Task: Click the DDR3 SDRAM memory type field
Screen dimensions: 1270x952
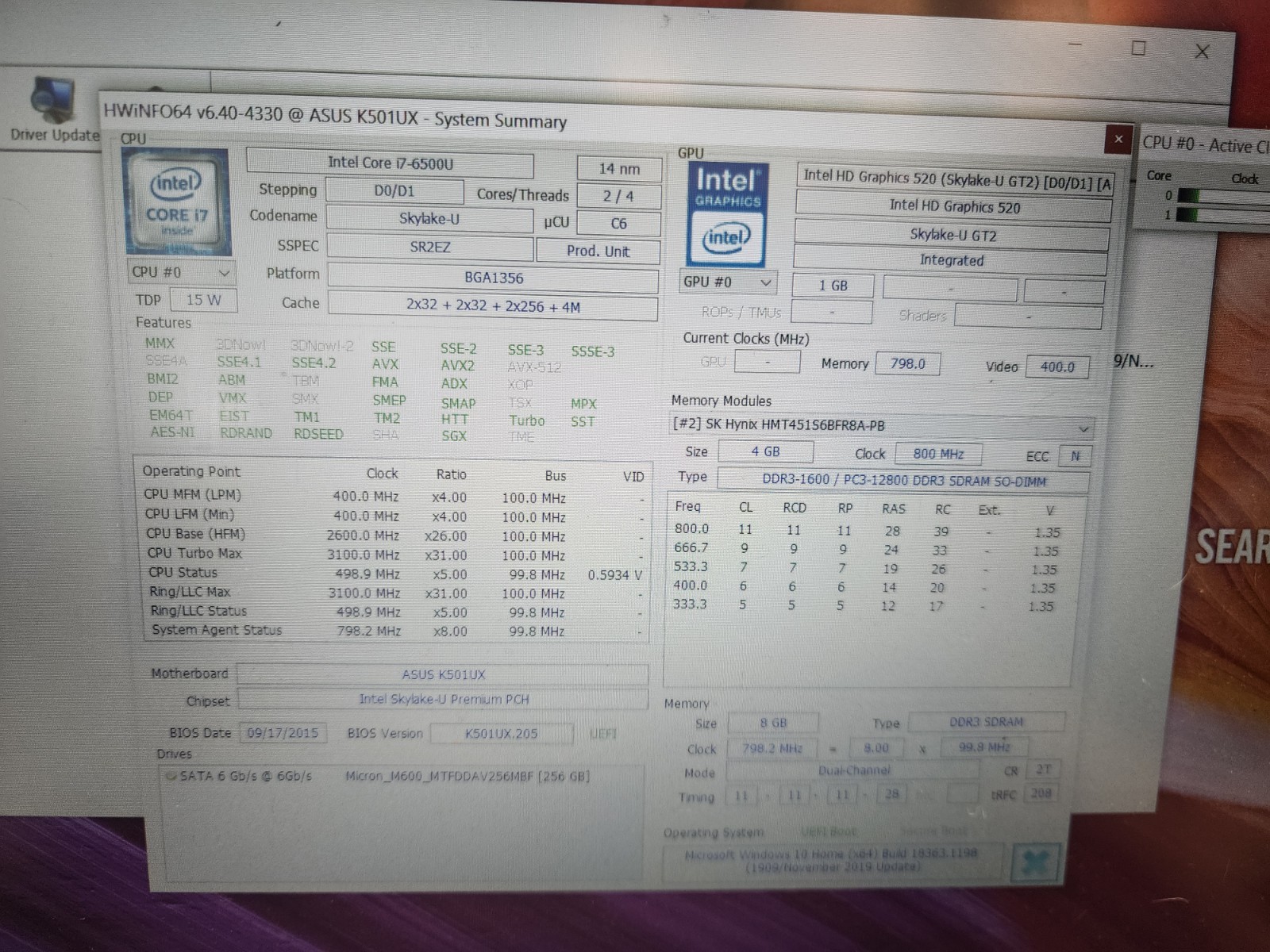Action: click(987, 723)
